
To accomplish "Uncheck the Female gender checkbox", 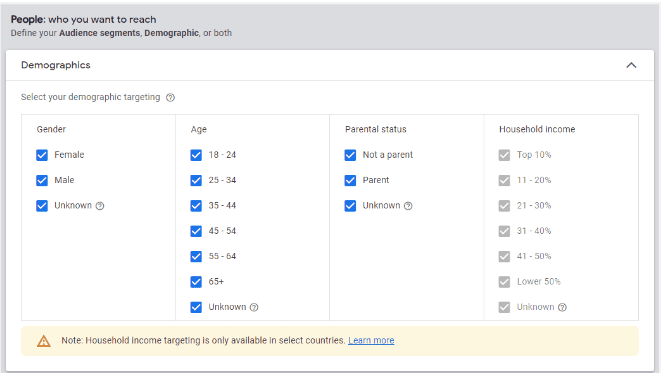I will point(42,155).
